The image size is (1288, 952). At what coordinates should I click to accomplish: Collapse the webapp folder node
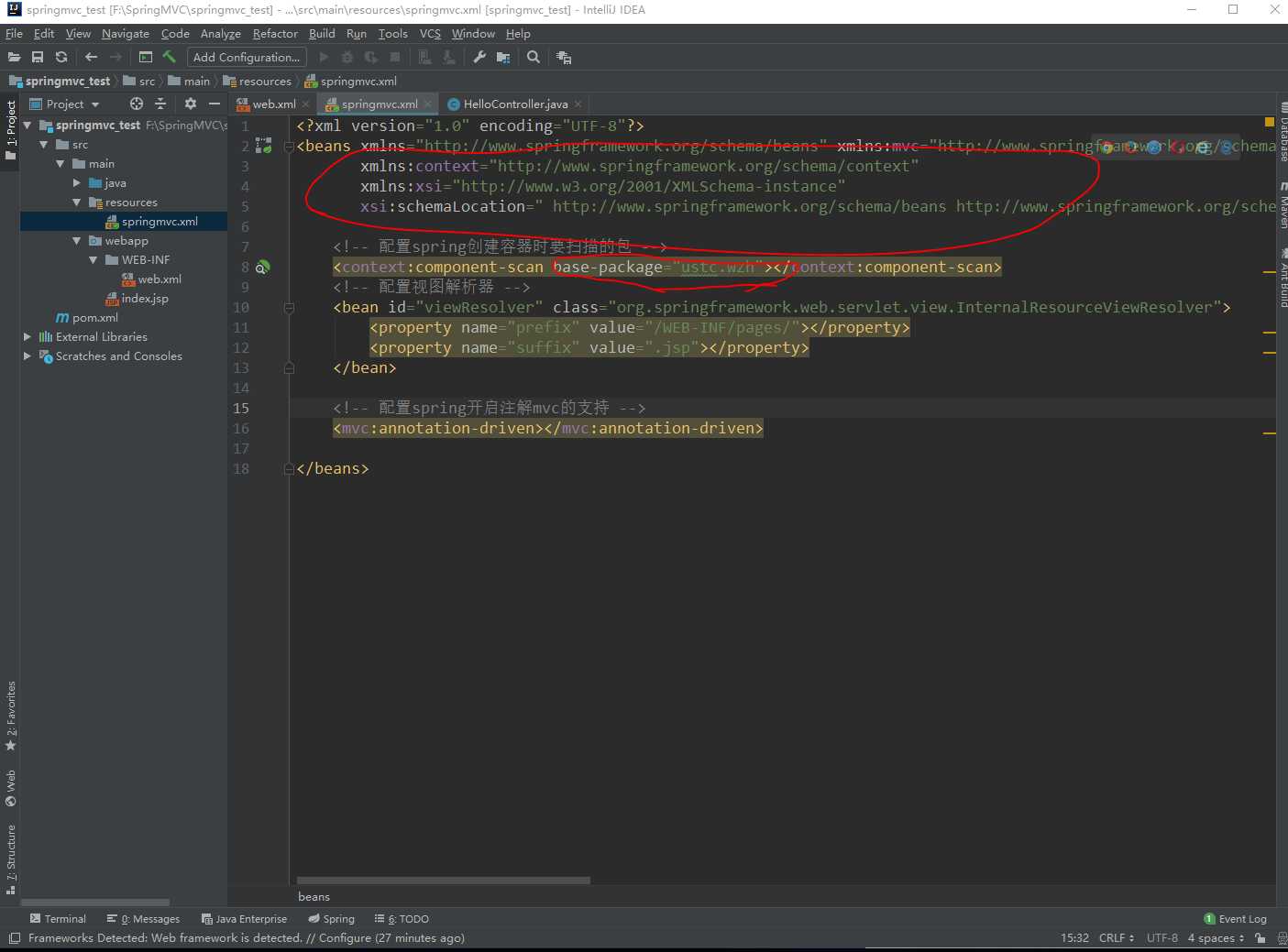[77, 241]
